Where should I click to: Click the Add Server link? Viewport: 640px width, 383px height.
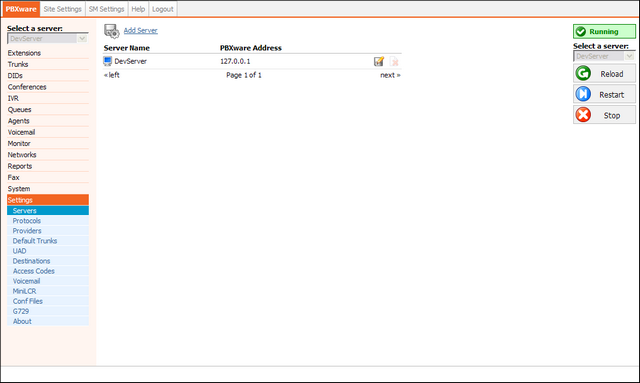140,31
